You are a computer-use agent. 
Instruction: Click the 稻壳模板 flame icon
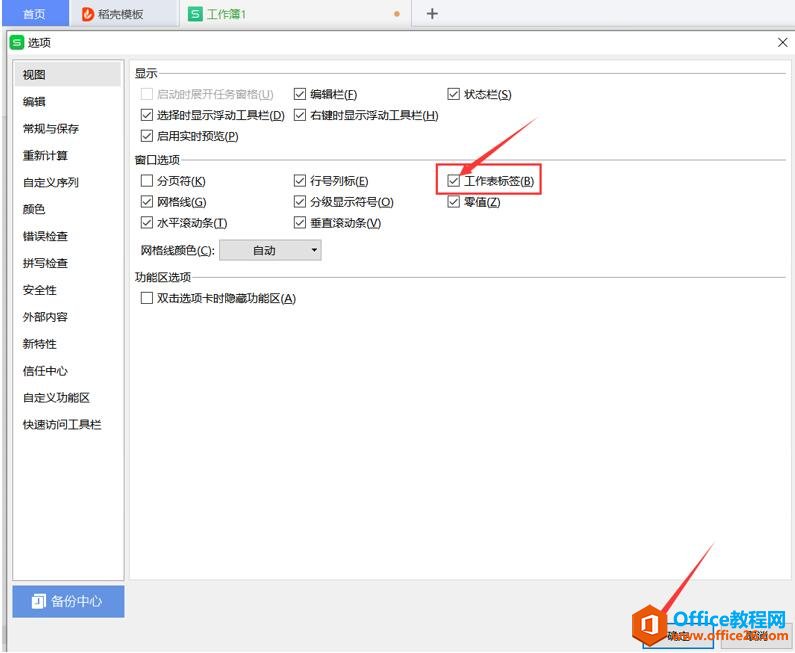coord(87,14)
